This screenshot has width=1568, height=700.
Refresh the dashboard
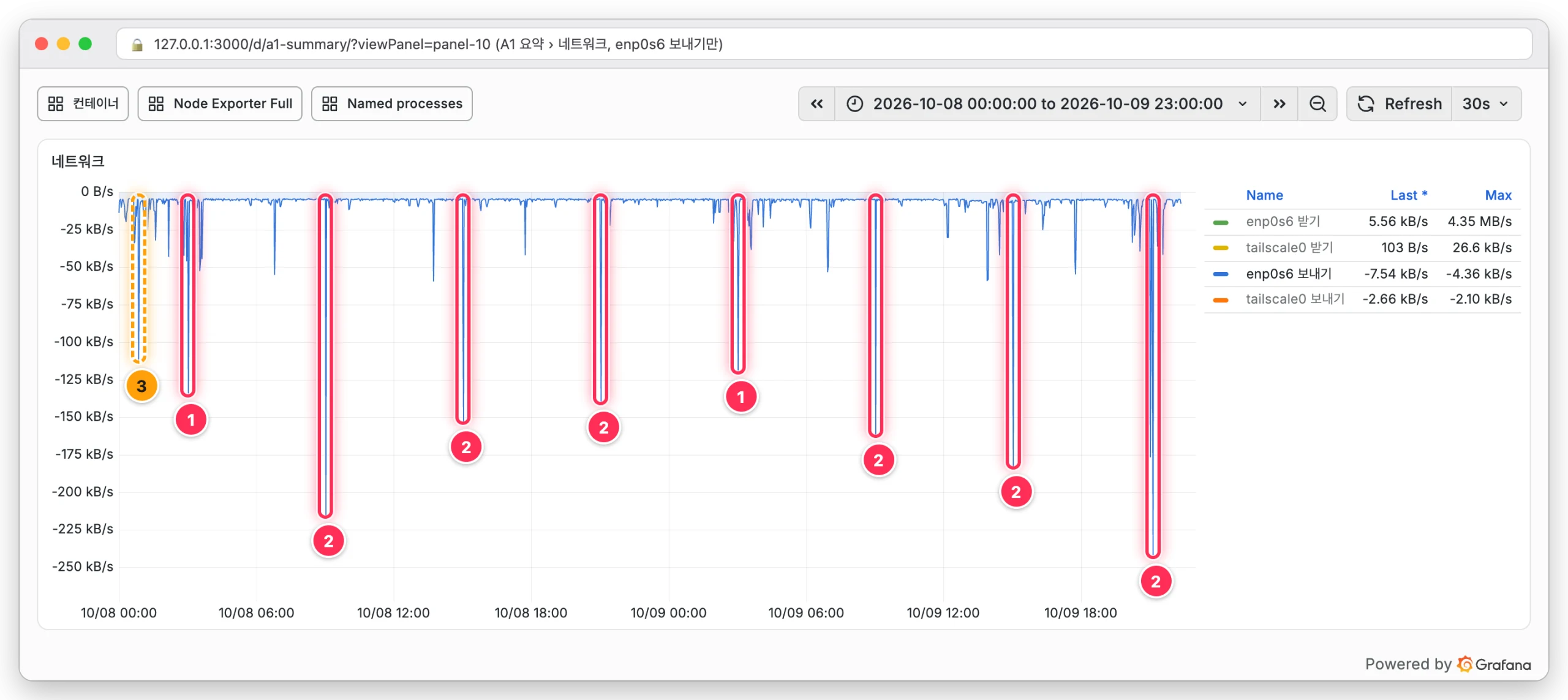1400,103
